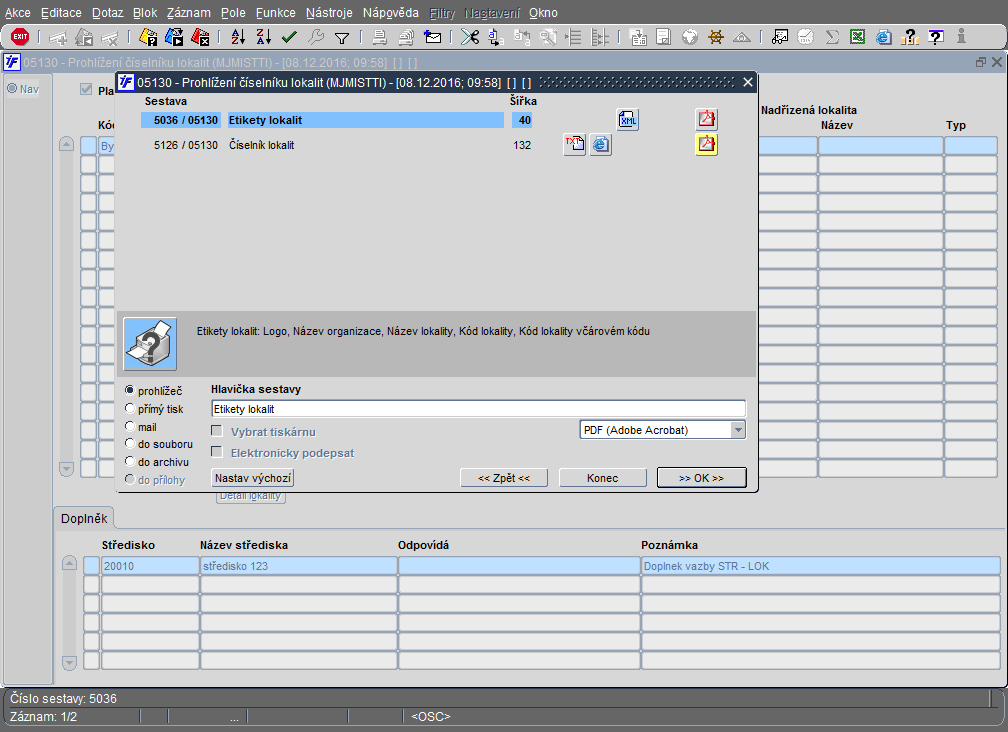Click the '>> OK >>' button
Image resolution: width=1008 pixels, height=732 pixels.
tap(701, 478)
